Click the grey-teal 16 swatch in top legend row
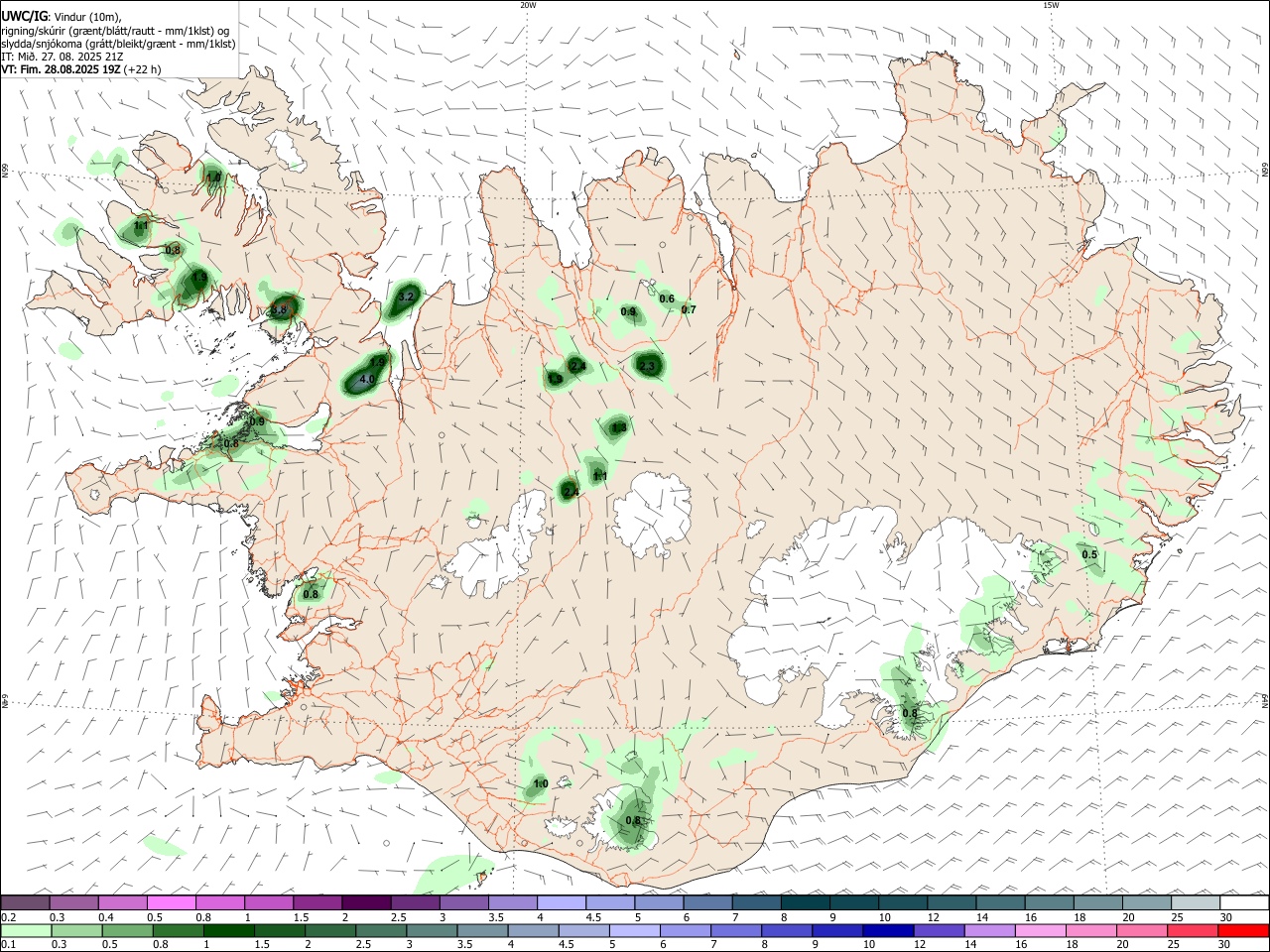Image resolution: width=1270 pixels, height=952 pixels. (1049, 902)
